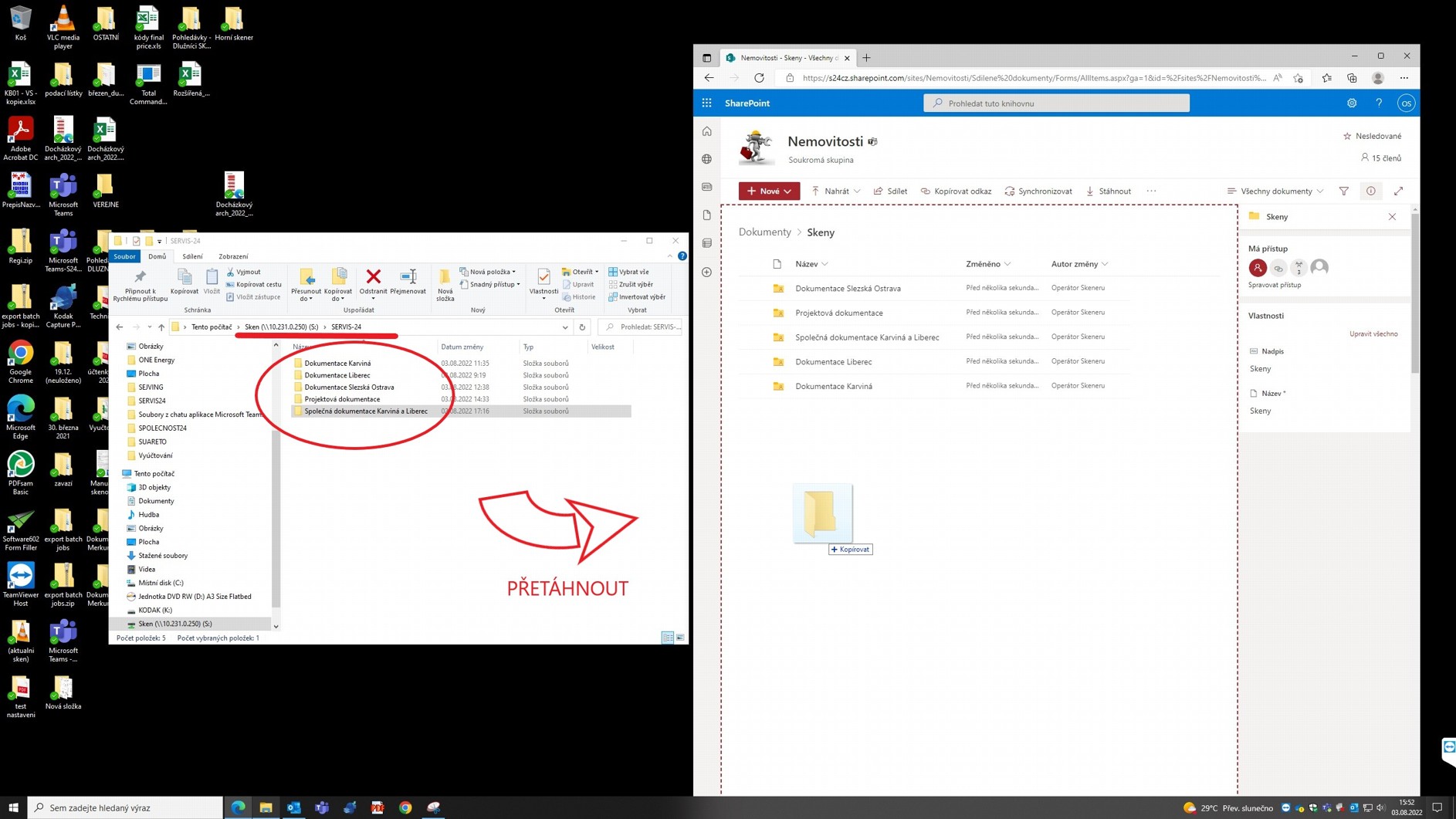Close the Skeny details pane

tap(1392, 217)
